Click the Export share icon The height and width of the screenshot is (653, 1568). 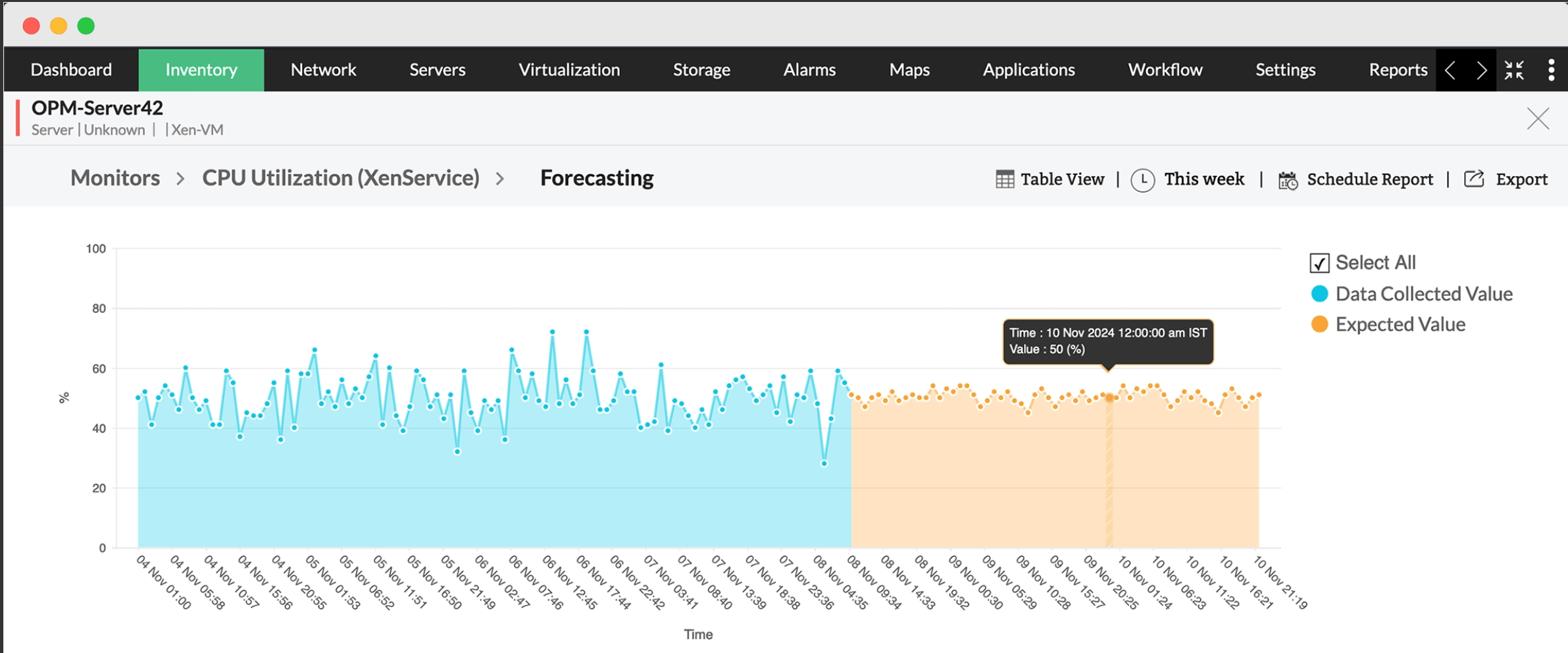tap(1474, 179)
